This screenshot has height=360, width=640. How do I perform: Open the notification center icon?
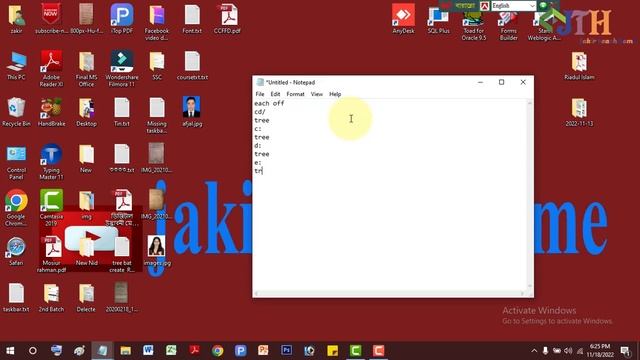[625, 351]
